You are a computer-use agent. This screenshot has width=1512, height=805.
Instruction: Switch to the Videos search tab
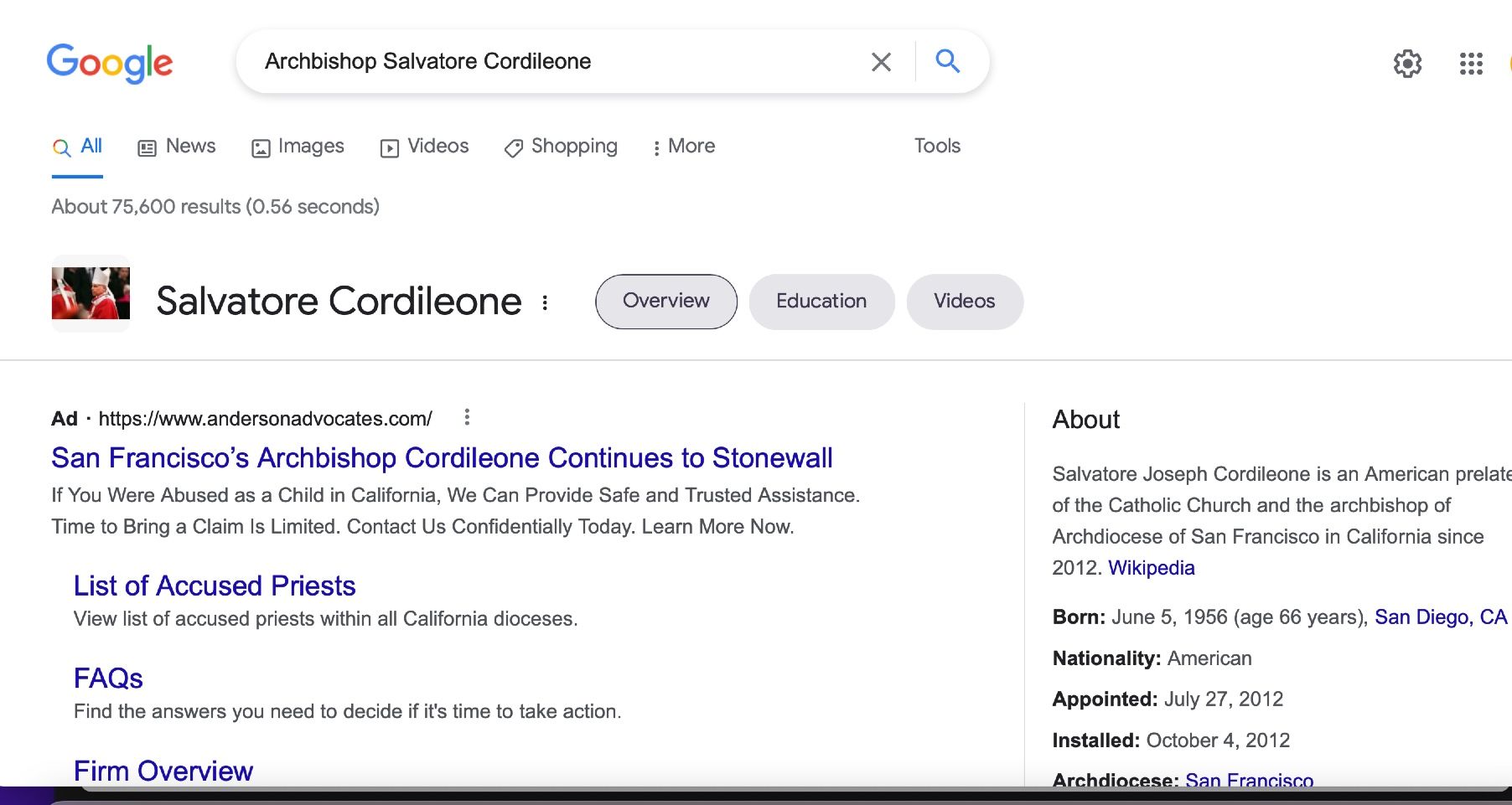424,147
